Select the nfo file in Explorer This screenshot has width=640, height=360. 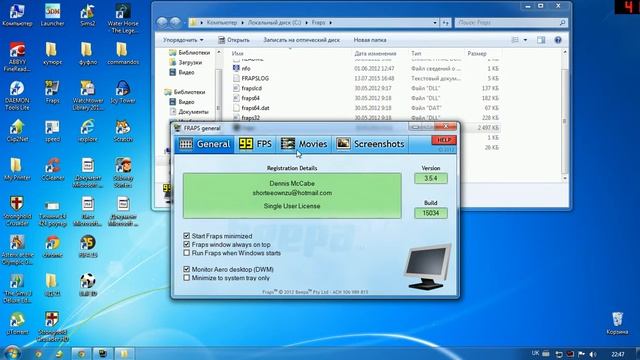(246, 69)
